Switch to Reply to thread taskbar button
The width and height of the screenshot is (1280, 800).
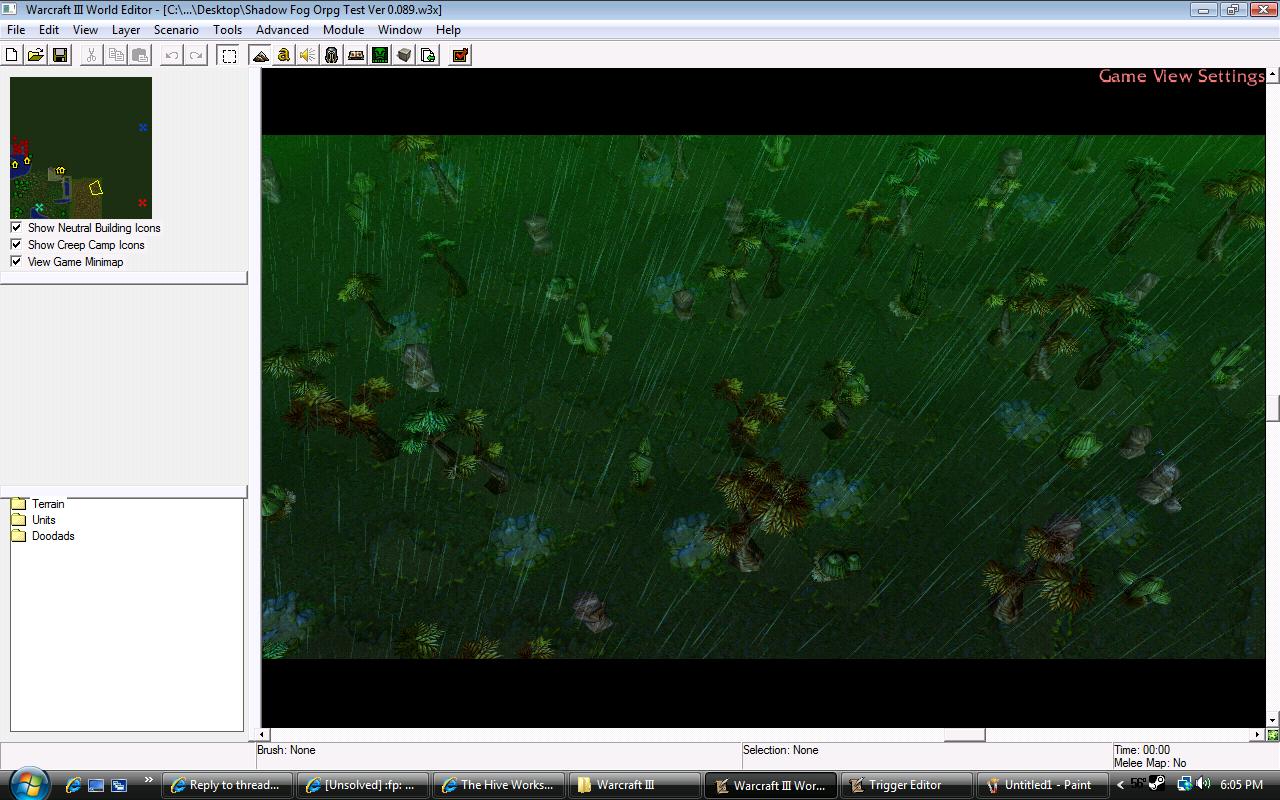[226, 785]
